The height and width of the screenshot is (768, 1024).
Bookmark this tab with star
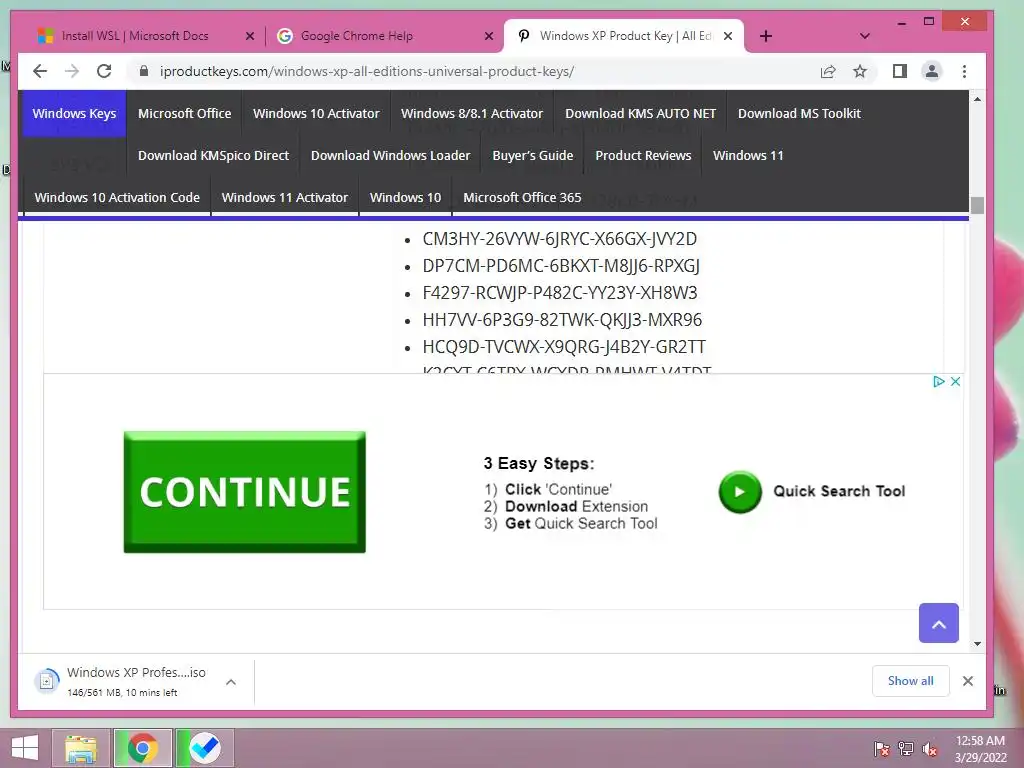pos(860,71)
